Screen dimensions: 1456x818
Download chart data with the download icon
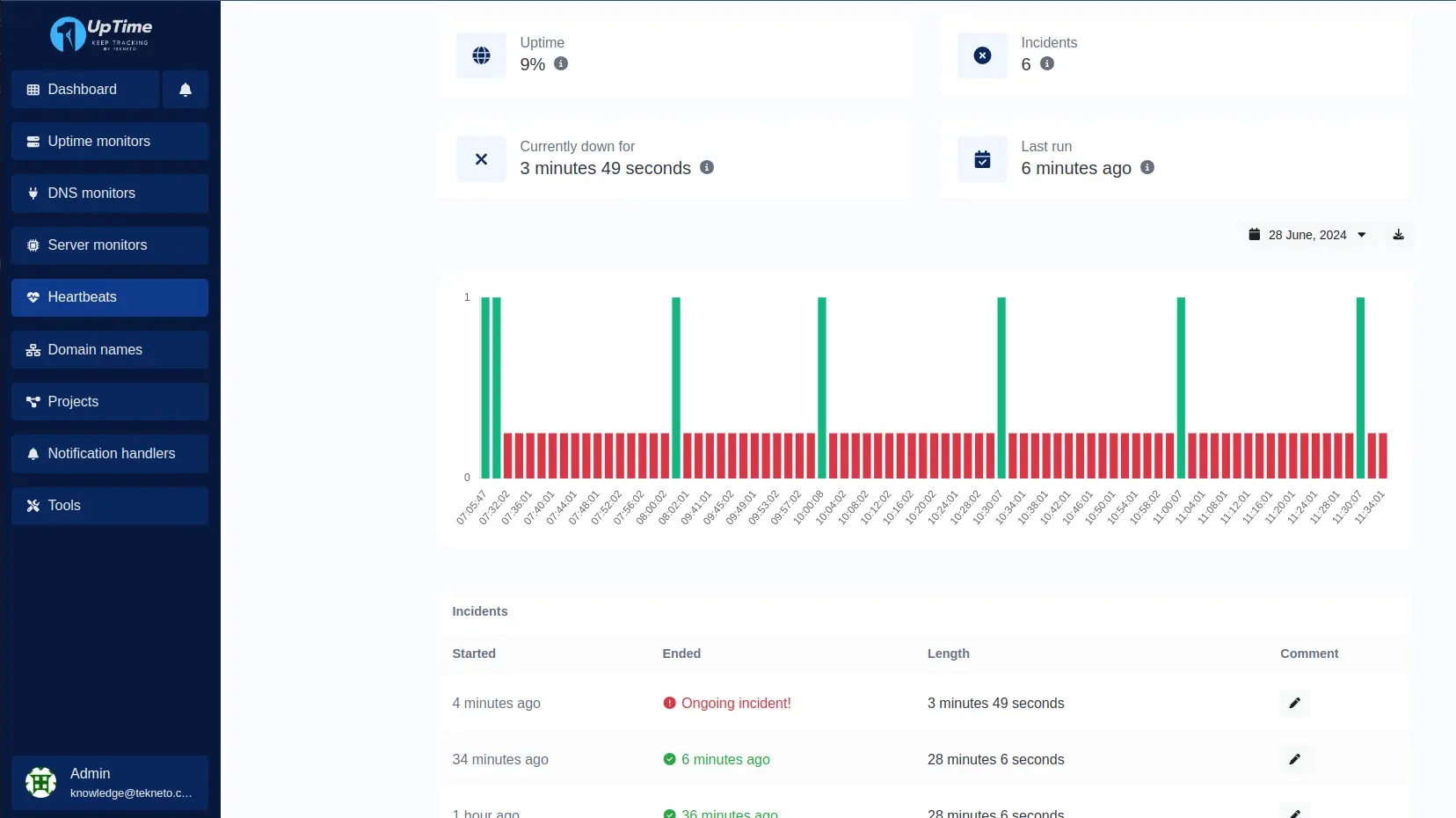coord(1398,235)
